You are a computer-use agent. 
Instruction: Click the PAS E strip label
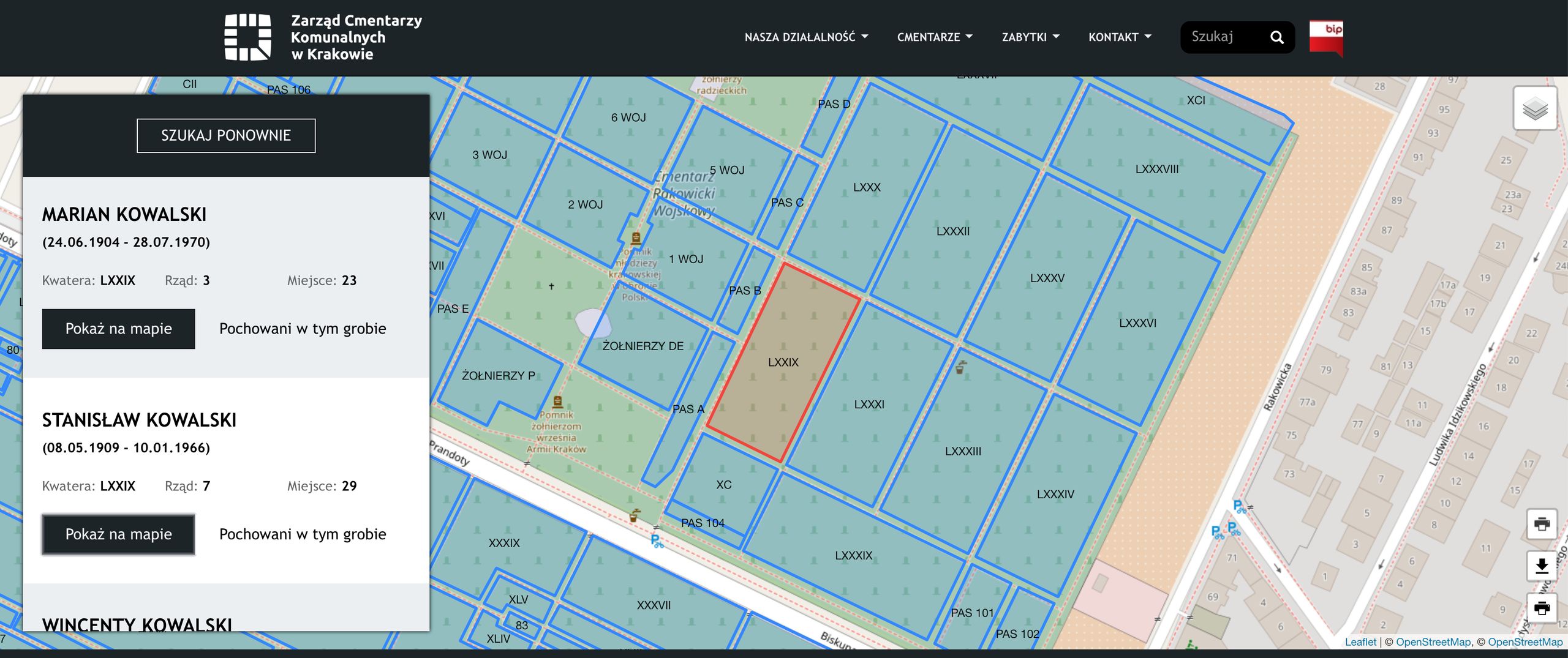pos(453,309)
